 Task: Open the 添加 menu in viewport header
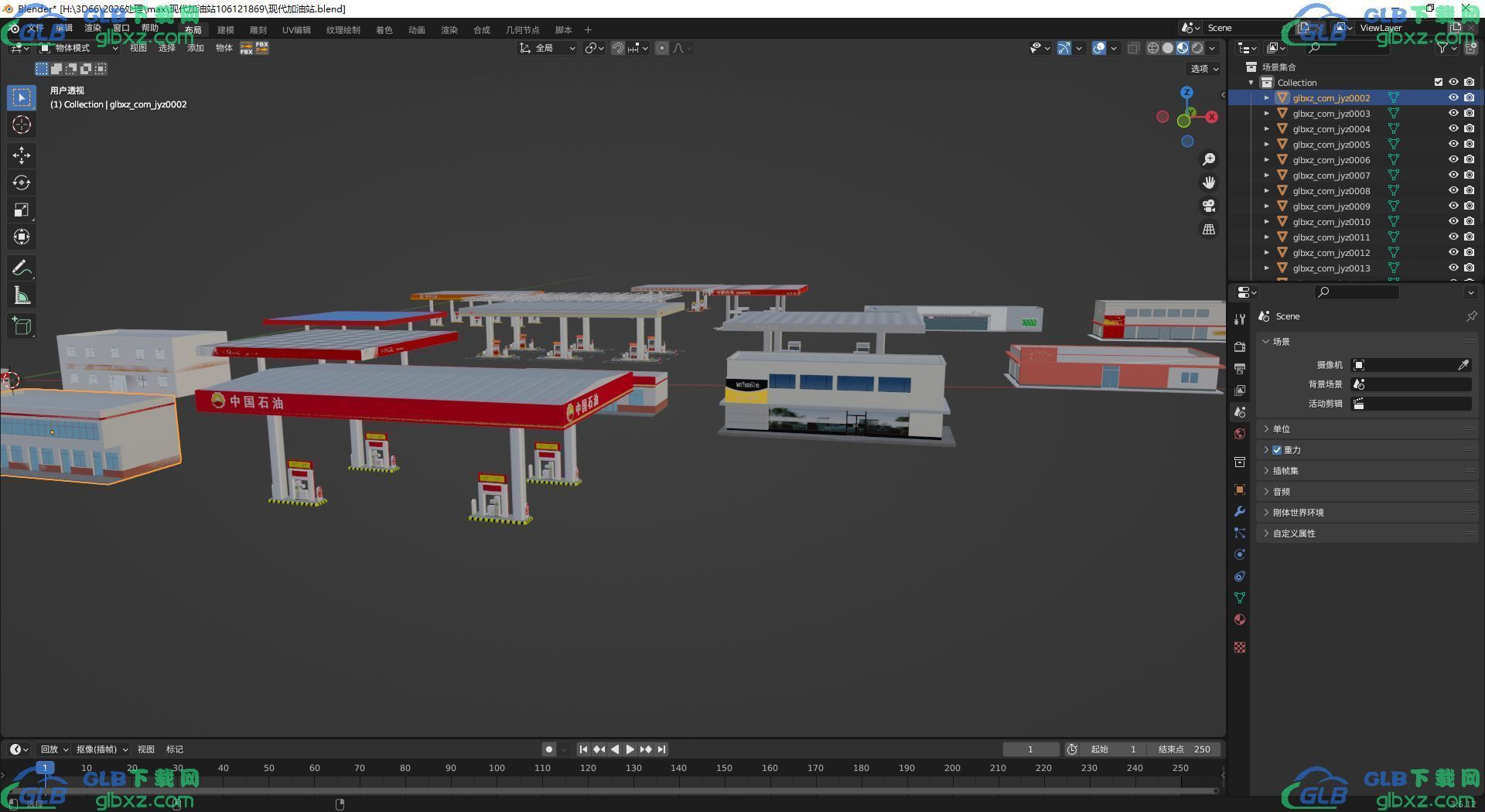click(x=196, y=48)
